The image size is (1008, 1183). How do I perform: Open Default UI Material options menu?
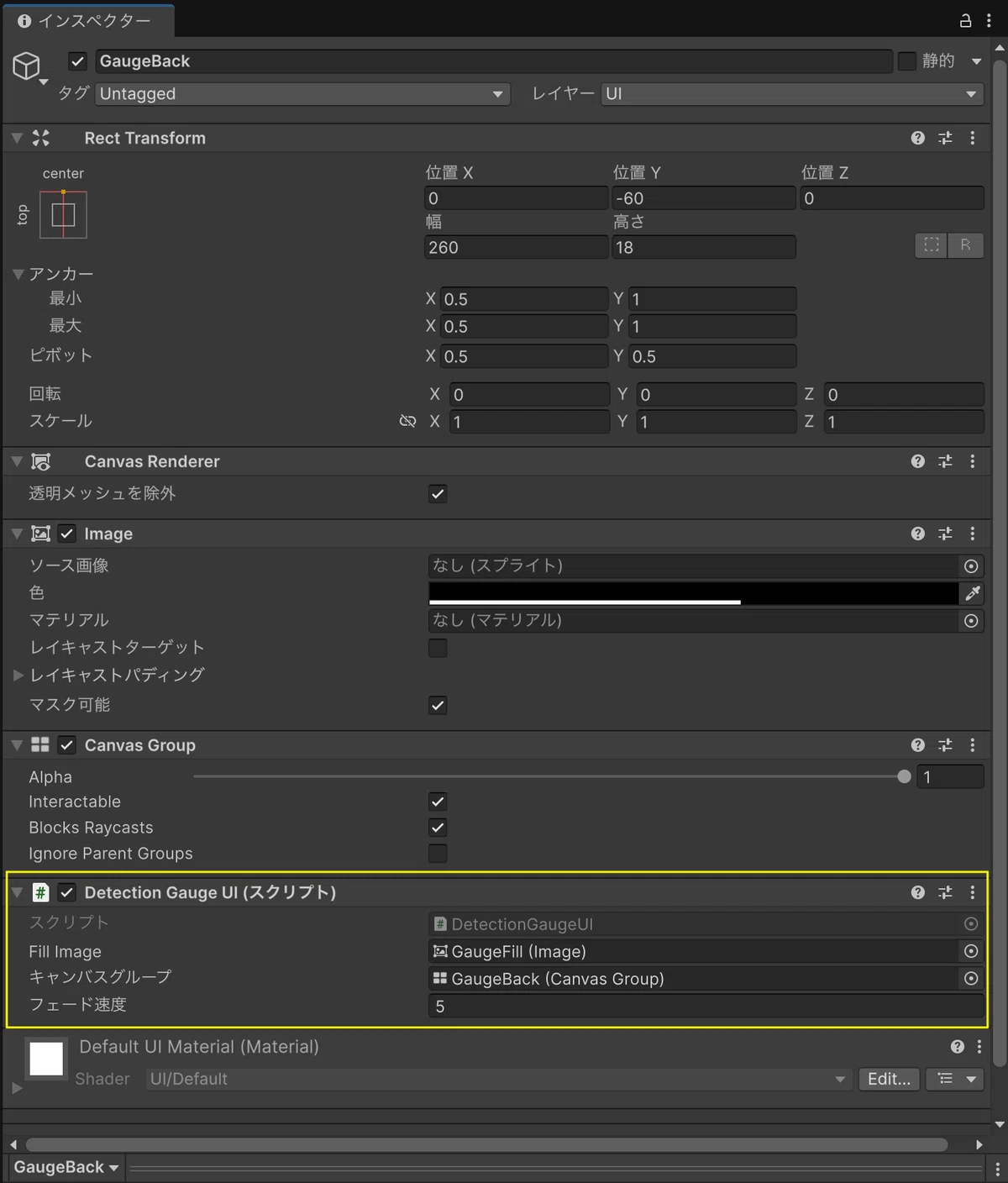pyautogui.click(x=979, y=1047)
